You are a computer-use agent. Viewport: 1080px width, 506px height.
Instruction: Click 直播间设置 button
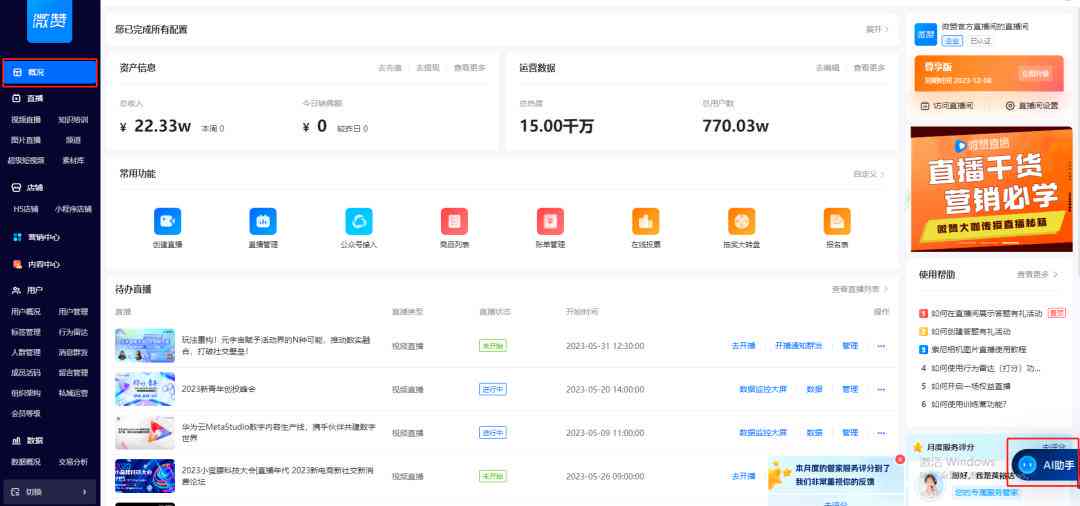1032,106
